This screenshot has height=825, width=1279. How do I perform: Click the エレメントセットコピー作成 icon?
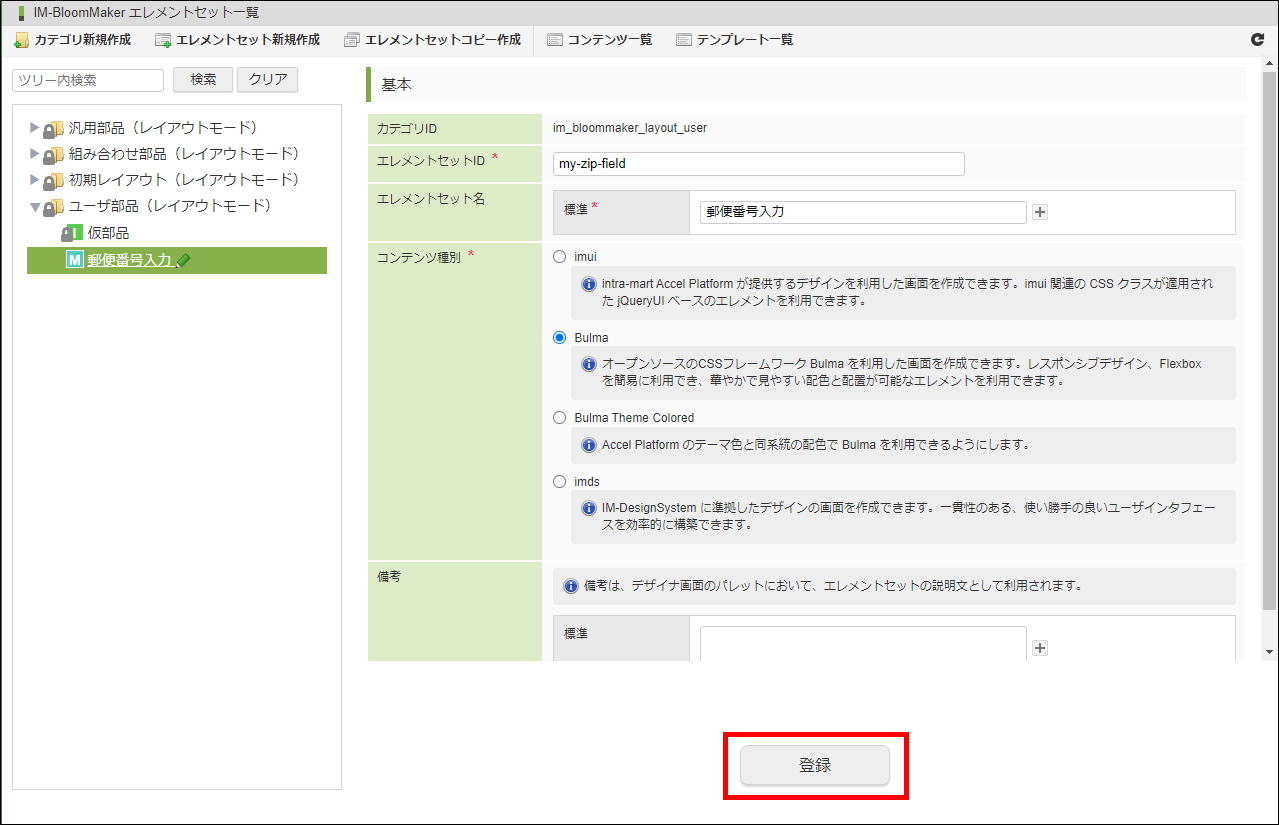[x=351, y=40]
